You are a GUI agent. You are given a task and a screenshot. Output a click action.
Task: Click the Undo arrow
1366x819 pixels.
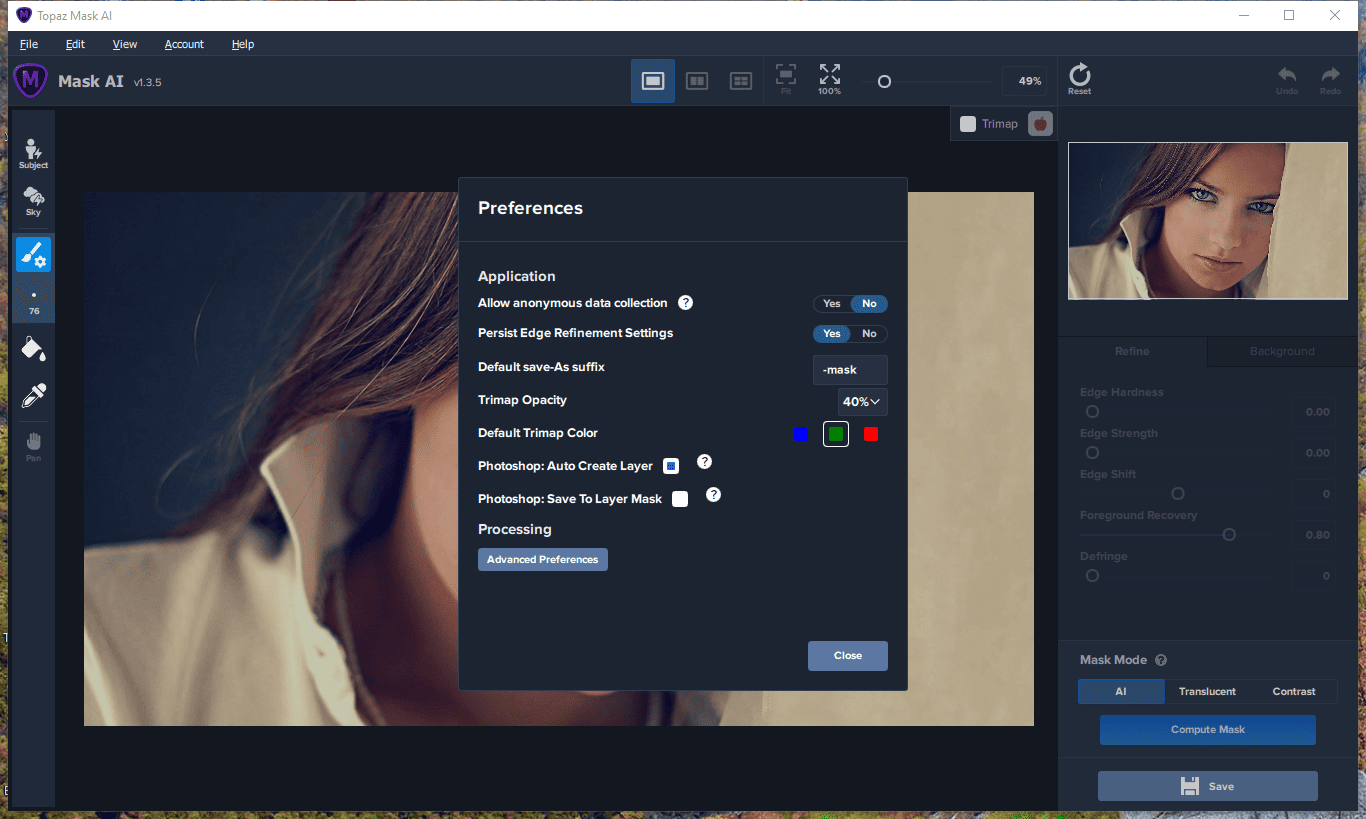(1287, 80)
